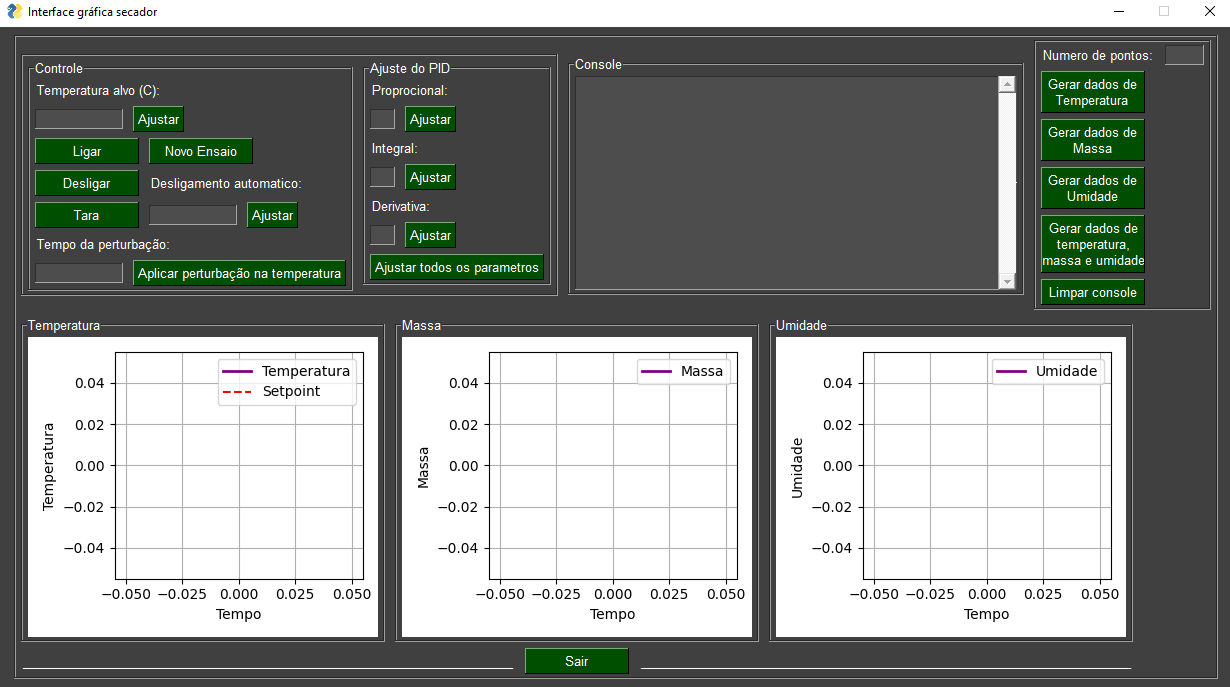Viewport: 1230px width, 687px height.
Task: Adjust the Integral PID parameter
Action: click(x=429, y=176)
